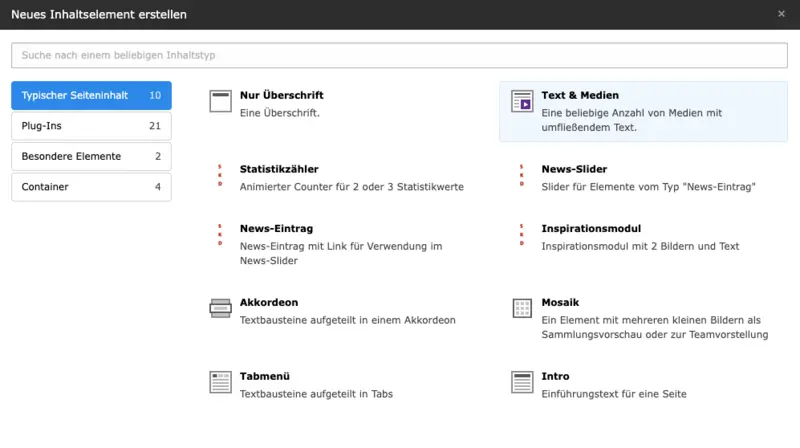Click the Statistikzähler element icon
Image resolution: width=800 pixels, height=448 pixels.
[220, 176]
